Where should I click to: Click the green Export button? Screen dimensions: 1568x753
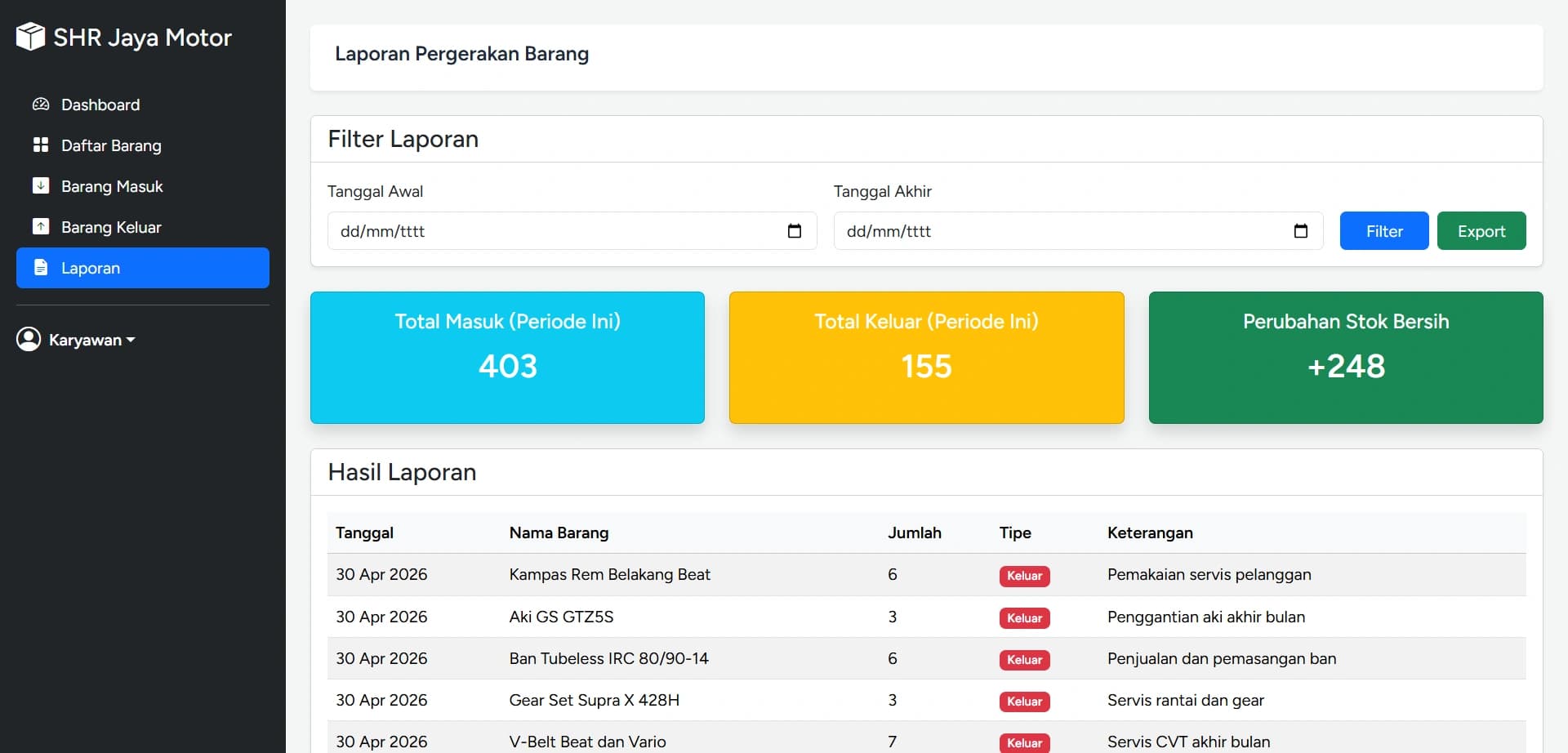(x=1481, y=231)
